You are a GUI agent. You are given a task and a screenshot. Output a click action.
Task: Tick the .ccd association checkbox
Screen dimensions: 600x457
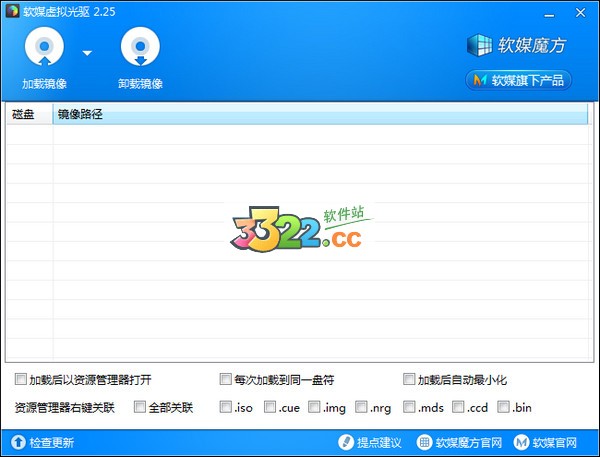click(458, 406)
